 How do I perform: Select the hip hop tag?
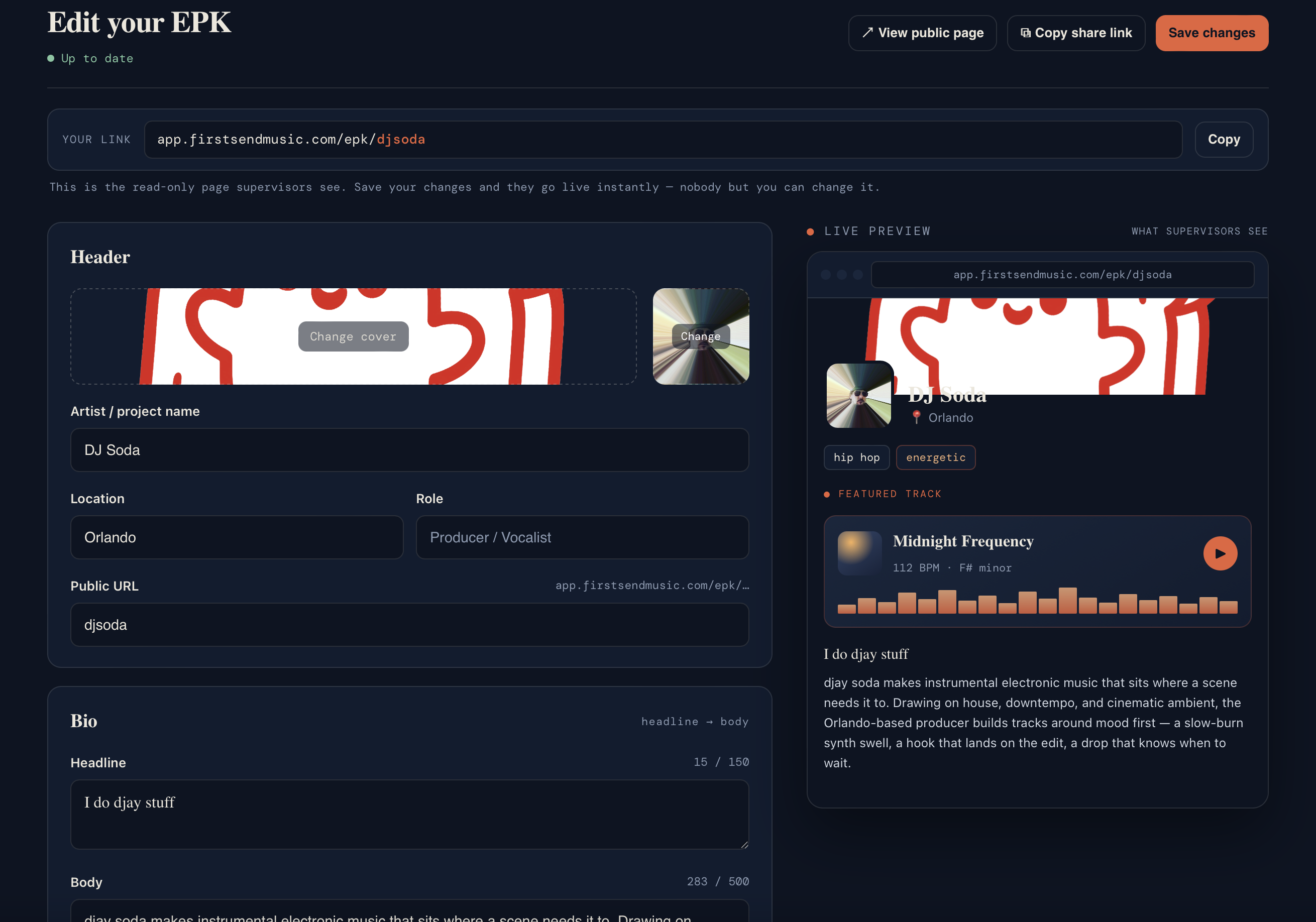pyautogui.click(x=856, y=457)
